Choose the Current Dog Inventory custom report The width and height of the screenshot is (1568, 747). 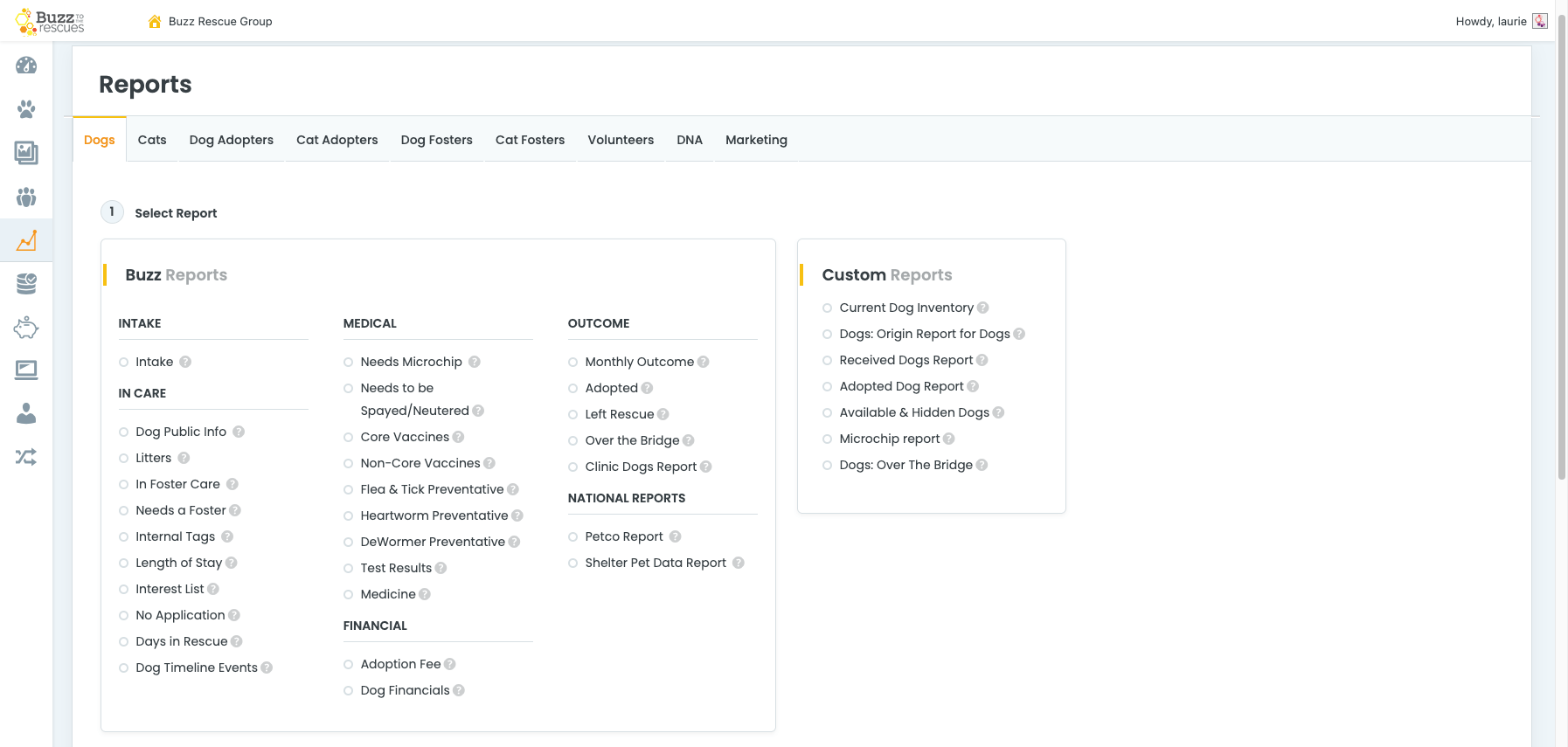828,308
